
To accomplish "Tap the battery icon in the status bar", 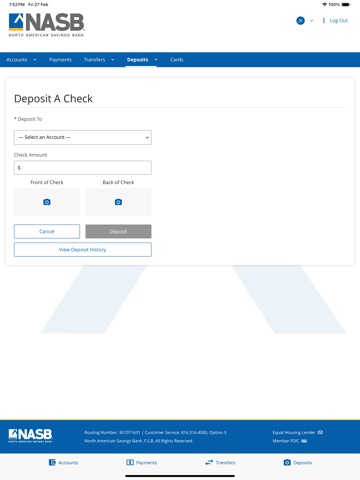I will 346,4.
